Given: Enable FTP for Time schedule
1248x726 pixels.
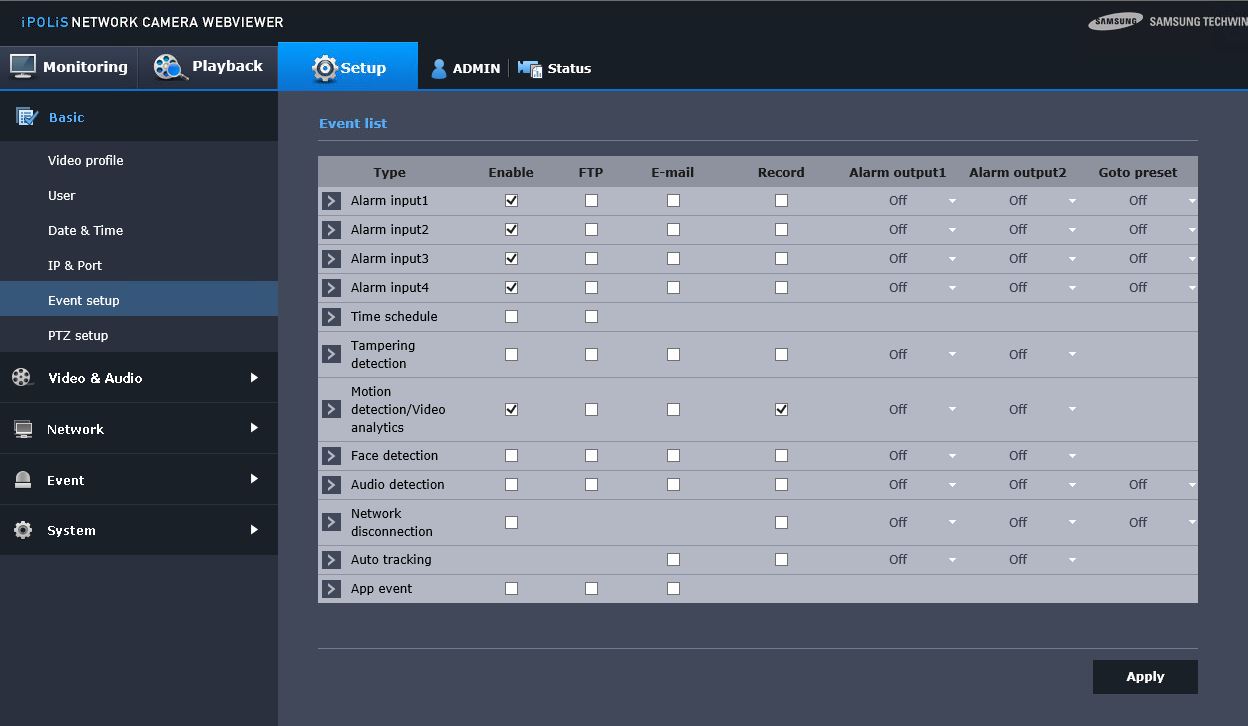Looking at the screenshot, I should [x=591, y=316].
